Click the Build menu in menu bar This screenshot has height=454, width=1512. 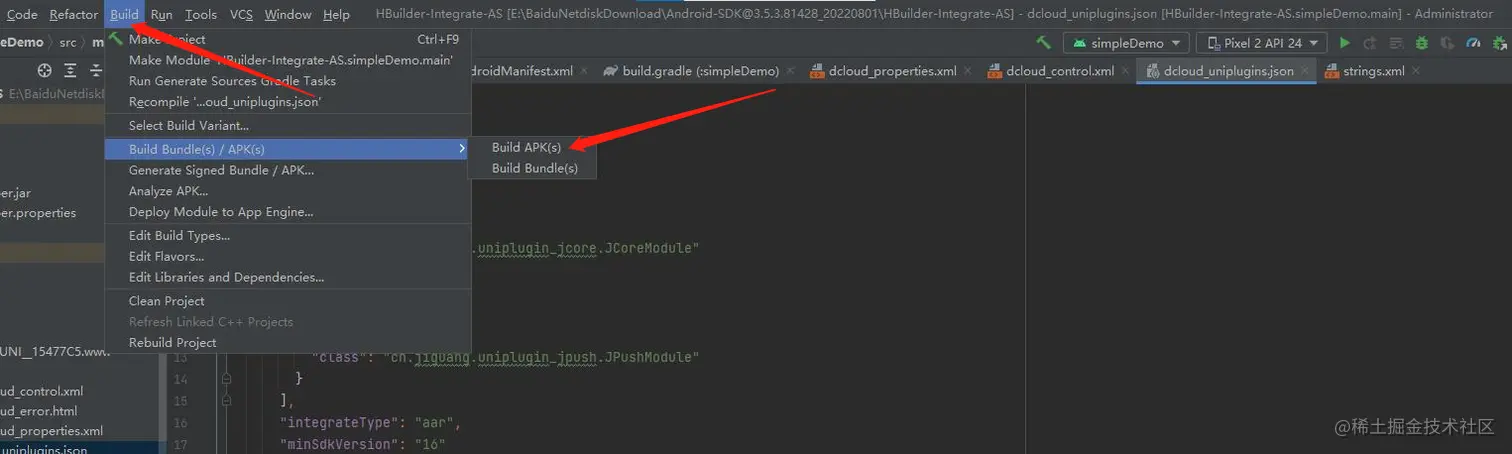tap(125, 15)
